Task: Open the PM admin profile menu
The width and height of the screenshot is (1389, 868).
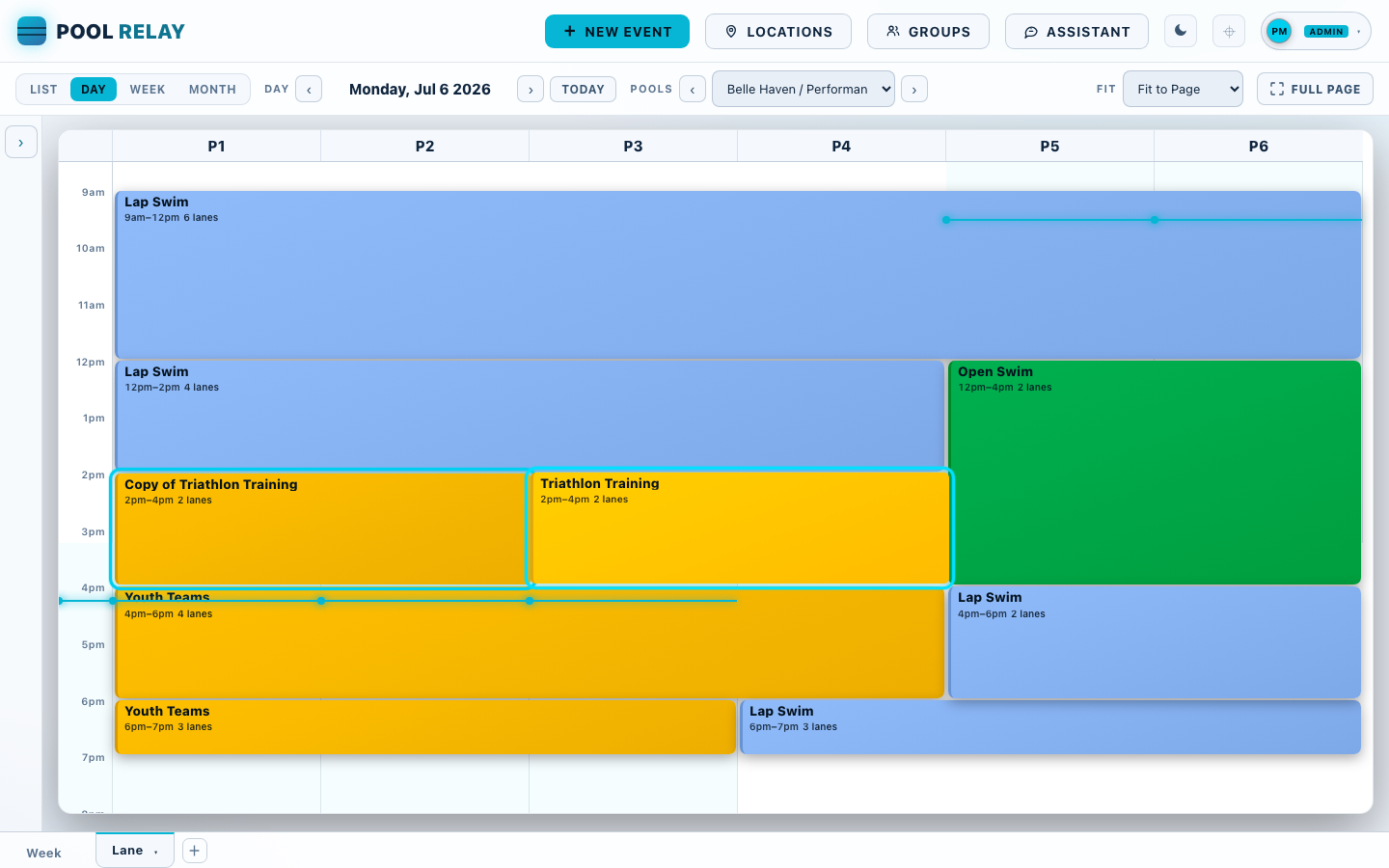Action: [1316, 31]
